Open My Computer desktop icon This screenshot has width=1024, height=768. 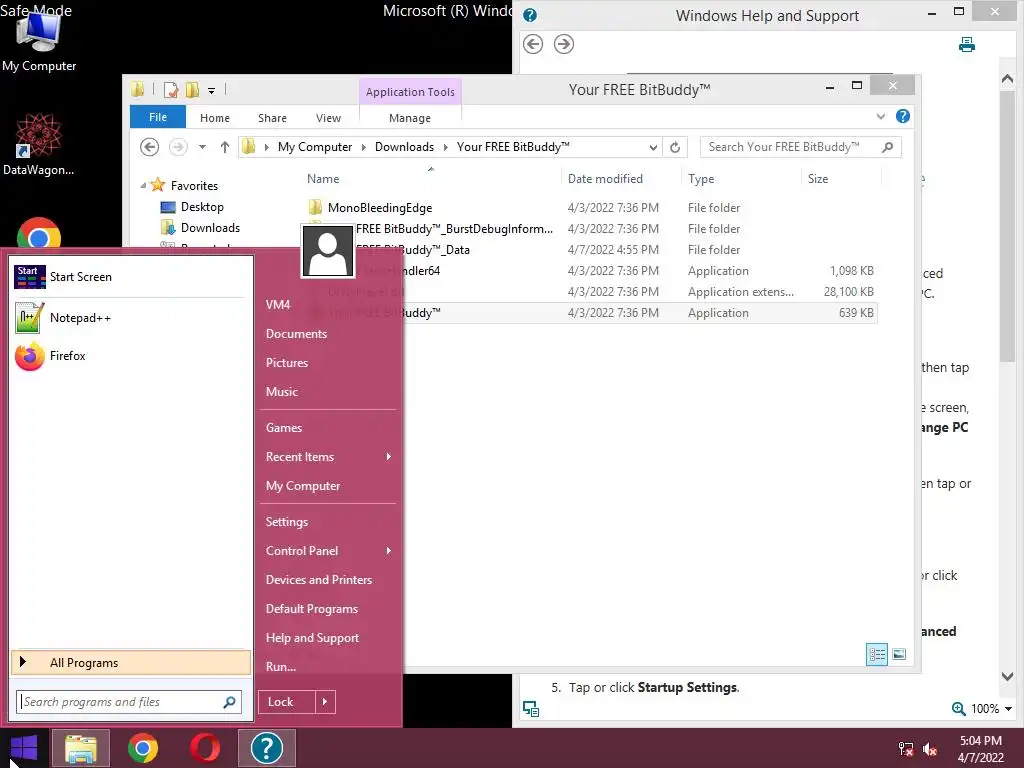coord(39,40)
